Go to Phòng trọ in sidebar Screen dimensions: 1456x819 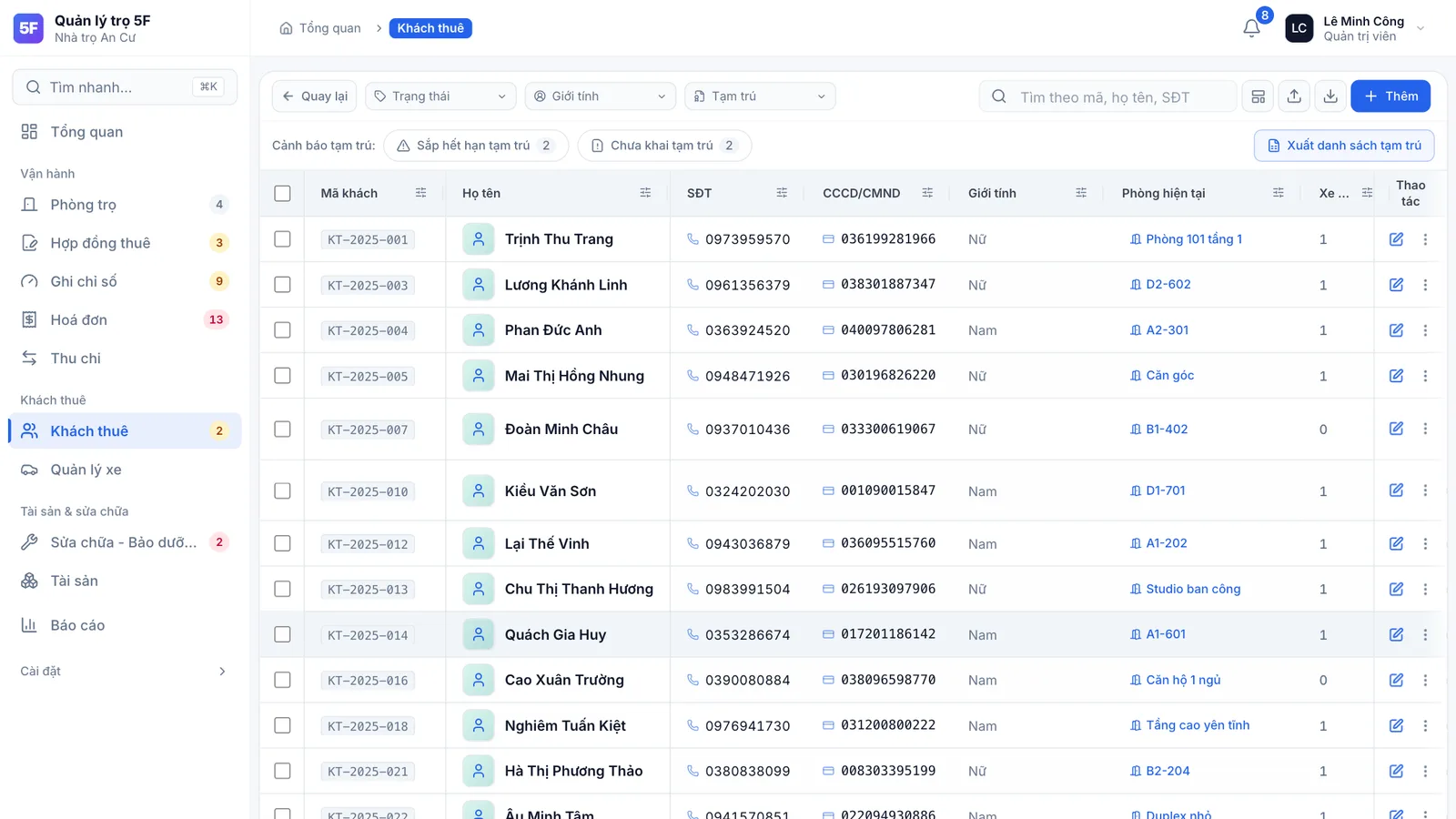pyautogui.click(x=125, y=205)
